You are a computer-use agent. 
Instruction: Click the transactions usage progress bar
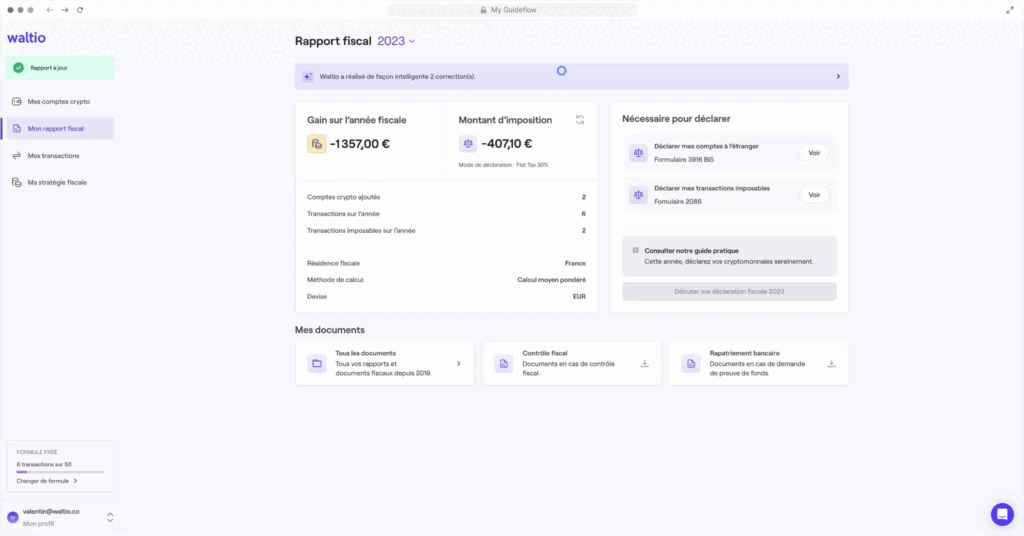[x=59, y=472]
